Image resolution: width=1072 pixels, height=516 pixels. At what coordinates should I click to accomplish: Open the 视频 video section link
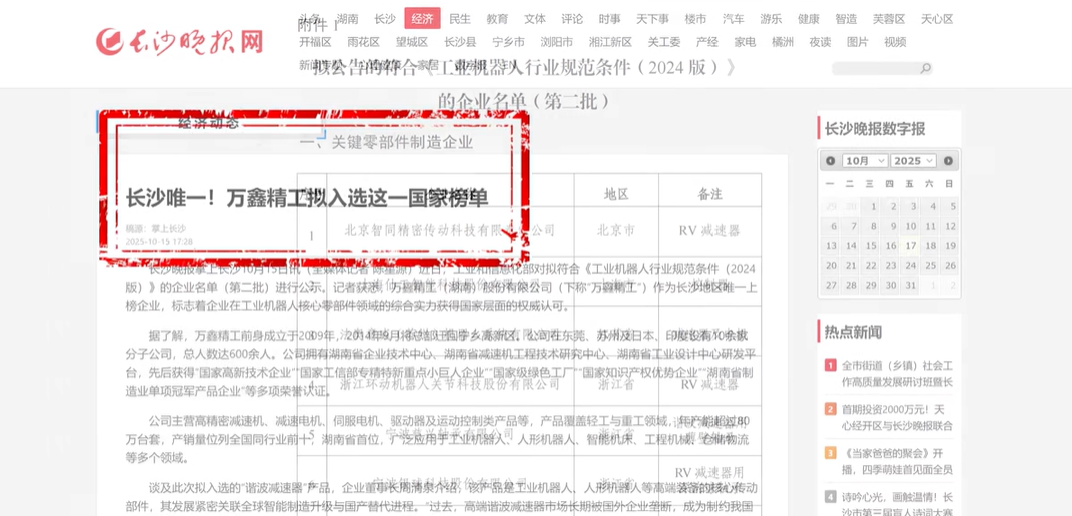point(895,42)
